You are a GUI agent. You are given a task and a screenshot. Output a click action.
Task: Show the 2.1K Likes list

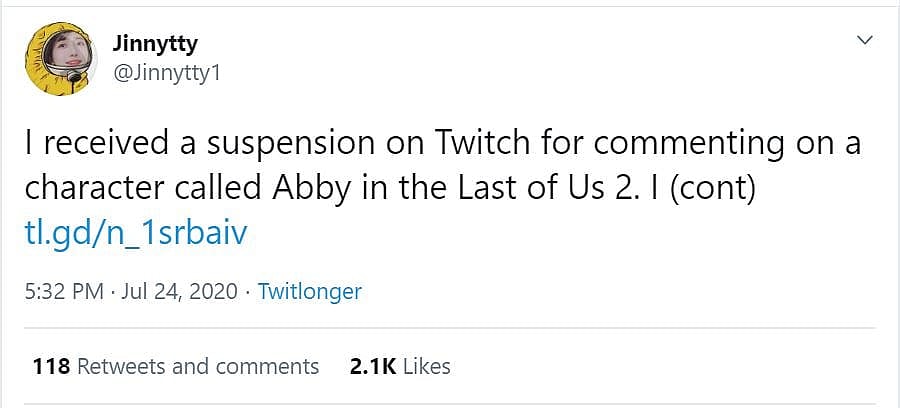pos(400,366)
